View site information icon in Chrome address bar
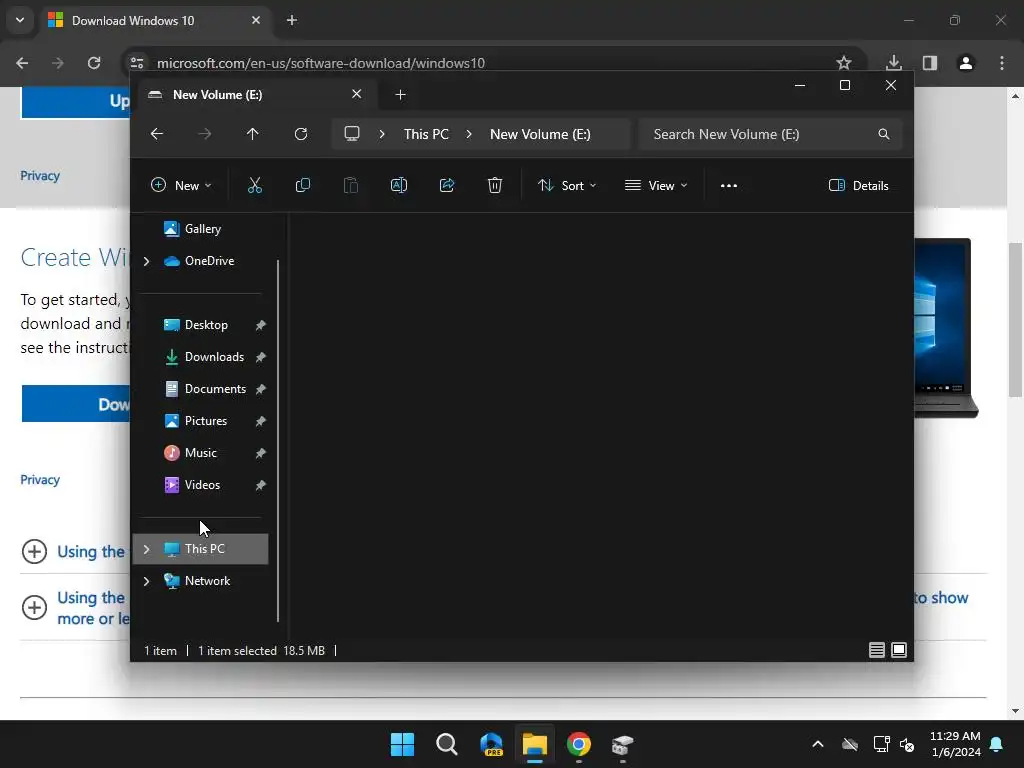The image size is (1024, 768). (137, 63)
